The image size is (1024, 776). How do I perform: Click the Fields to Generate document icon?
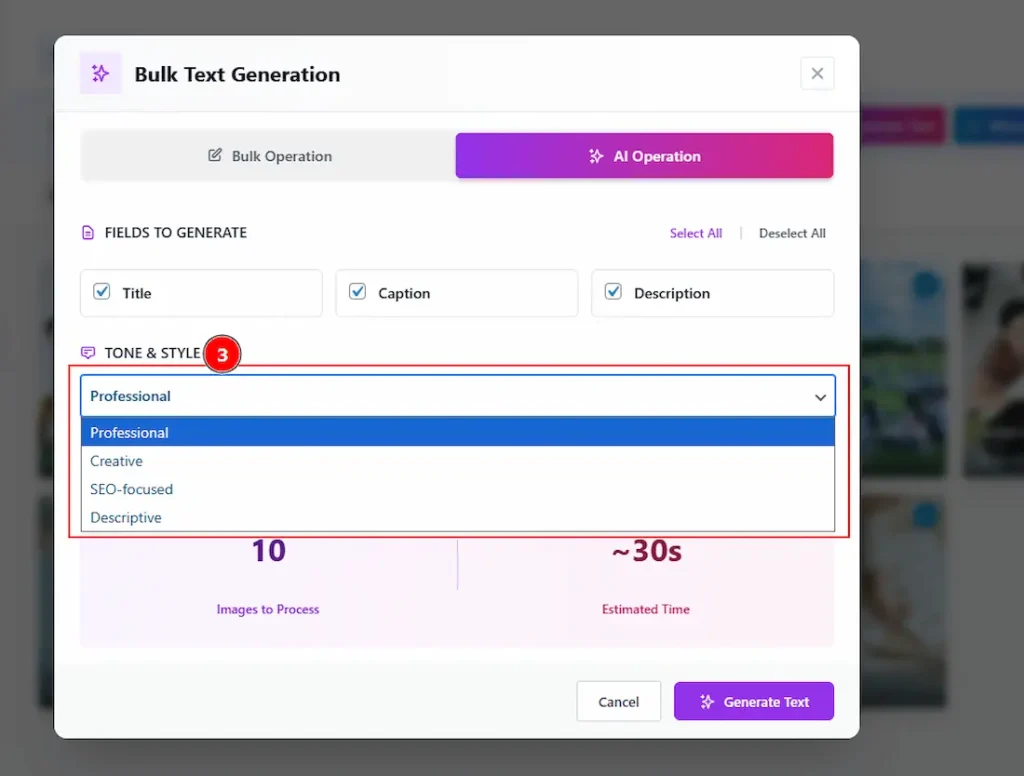[88, 233]
